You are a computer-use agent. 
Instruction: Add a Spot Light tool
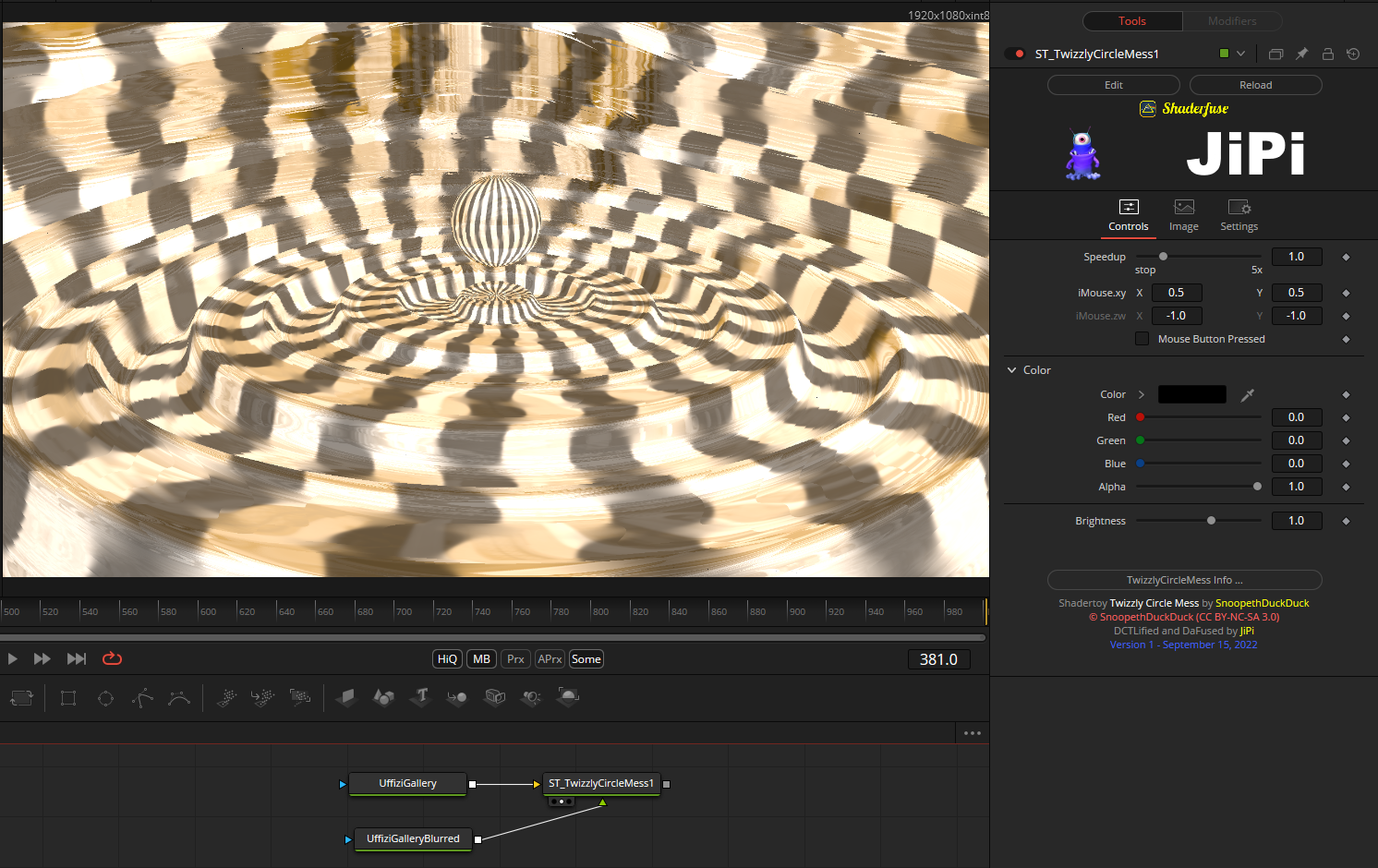(531, 698)
